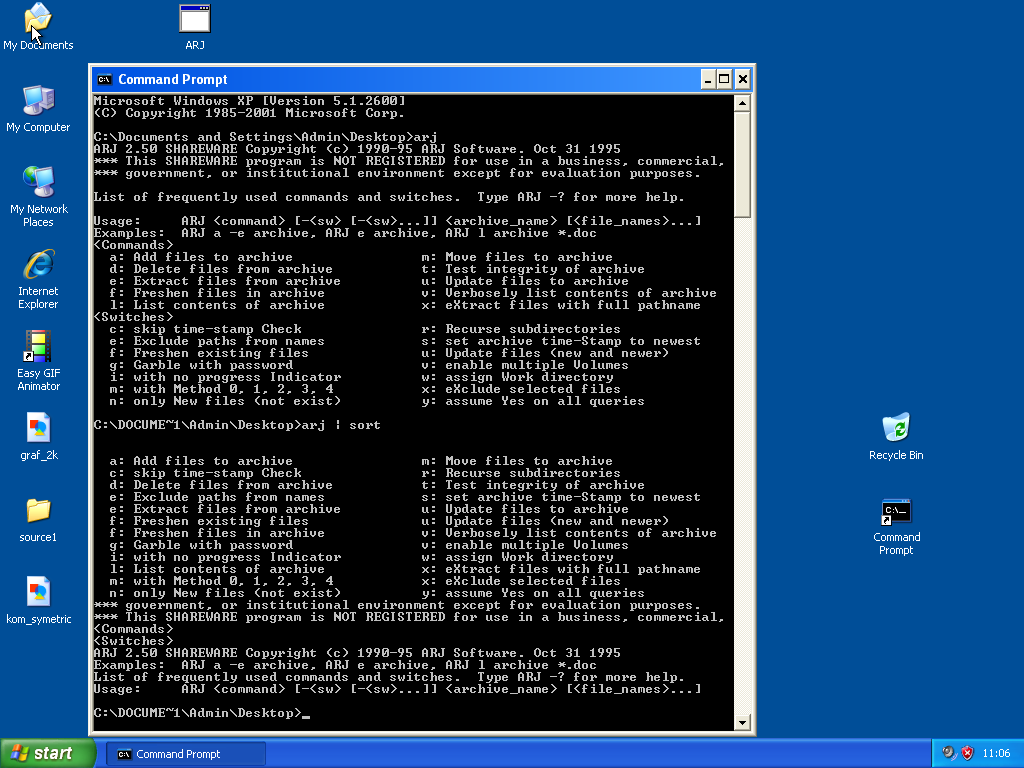Close the Command Prompt window
Image resolution: width=1024 pixels, height=768 pixels.
click(743, 80)
